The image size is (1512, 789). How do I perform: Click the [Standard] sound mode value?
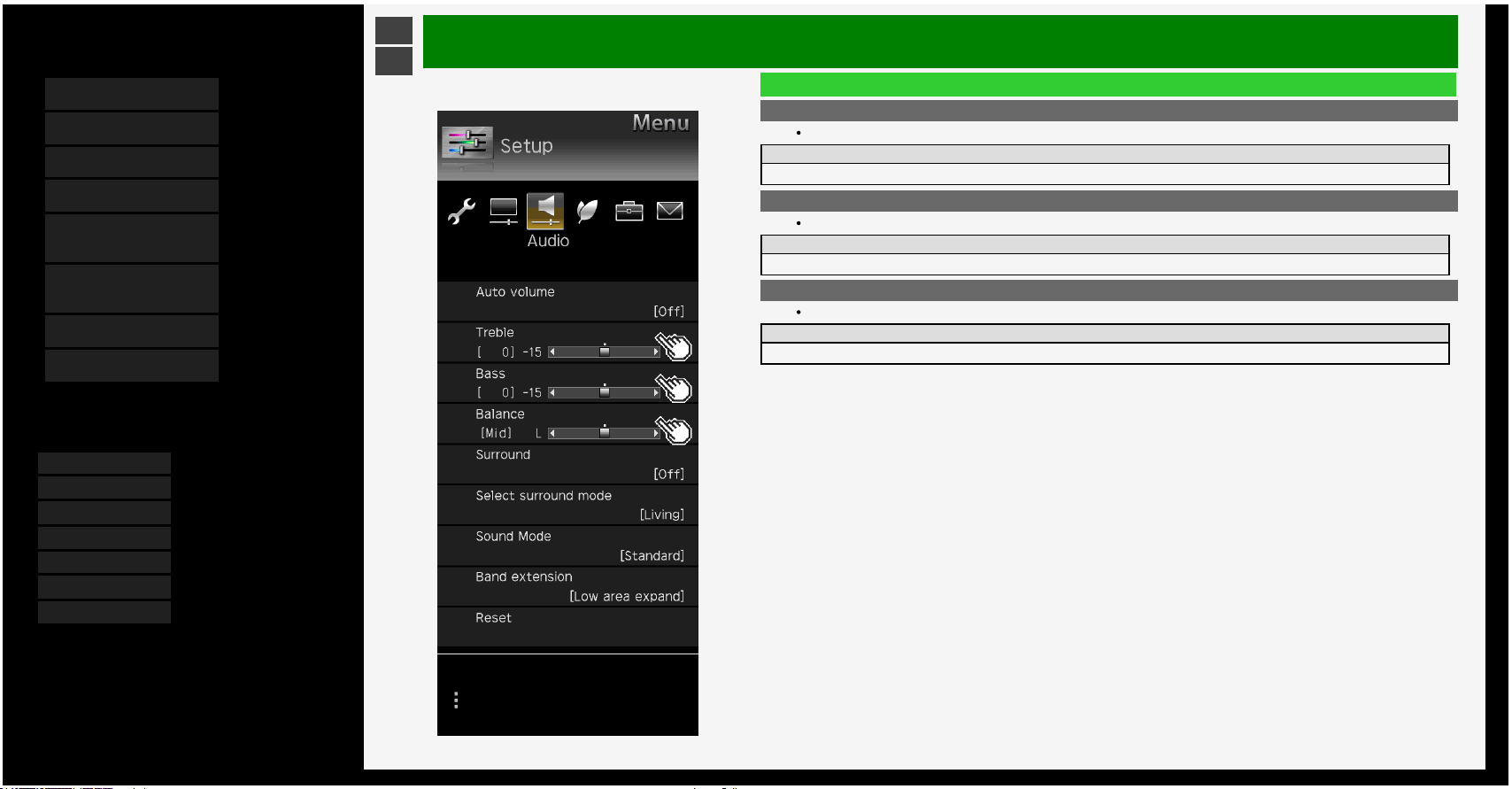click(x=652, y=556)
